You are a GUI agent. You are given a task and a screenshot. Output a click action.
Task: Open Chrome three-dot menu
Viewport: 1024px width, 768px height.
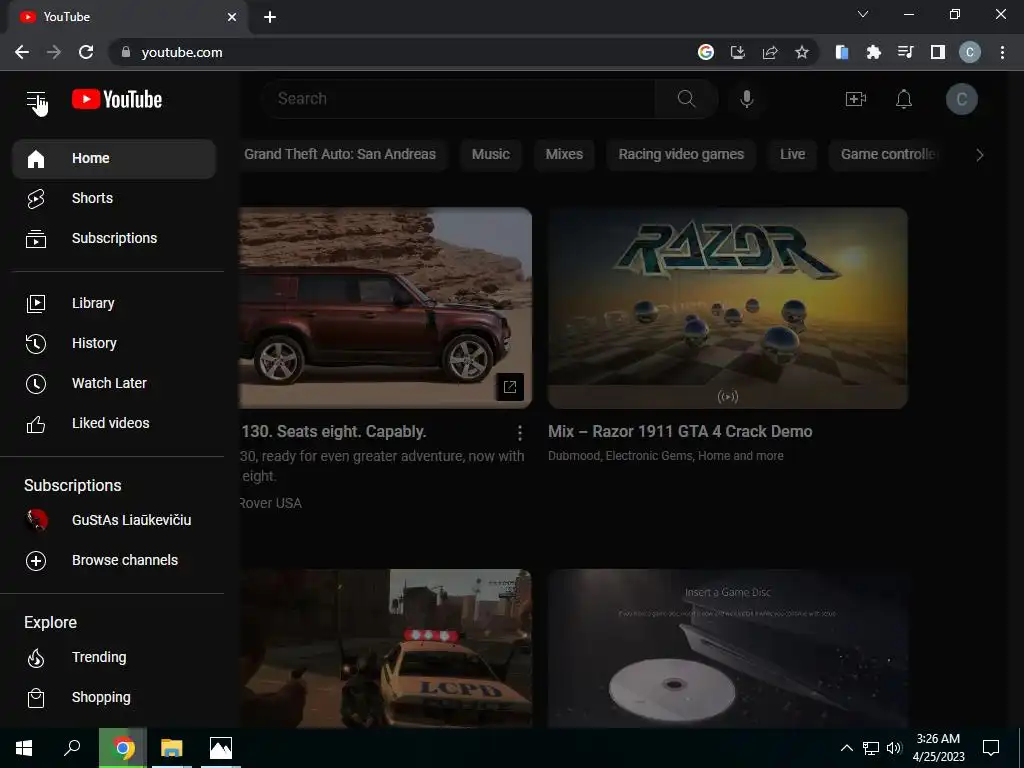pos(1002,52)
